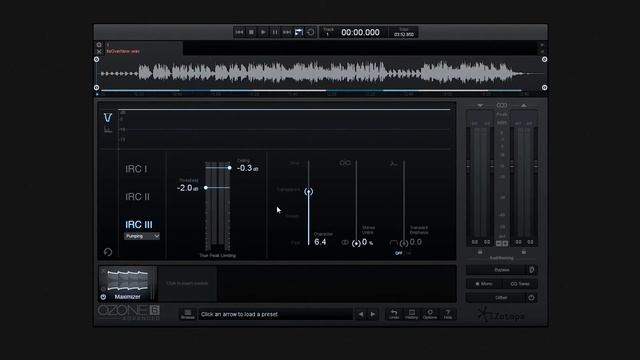Switch transient emphasis Off/On toggle
640x360 pixels.
click(x=403, y=253)
